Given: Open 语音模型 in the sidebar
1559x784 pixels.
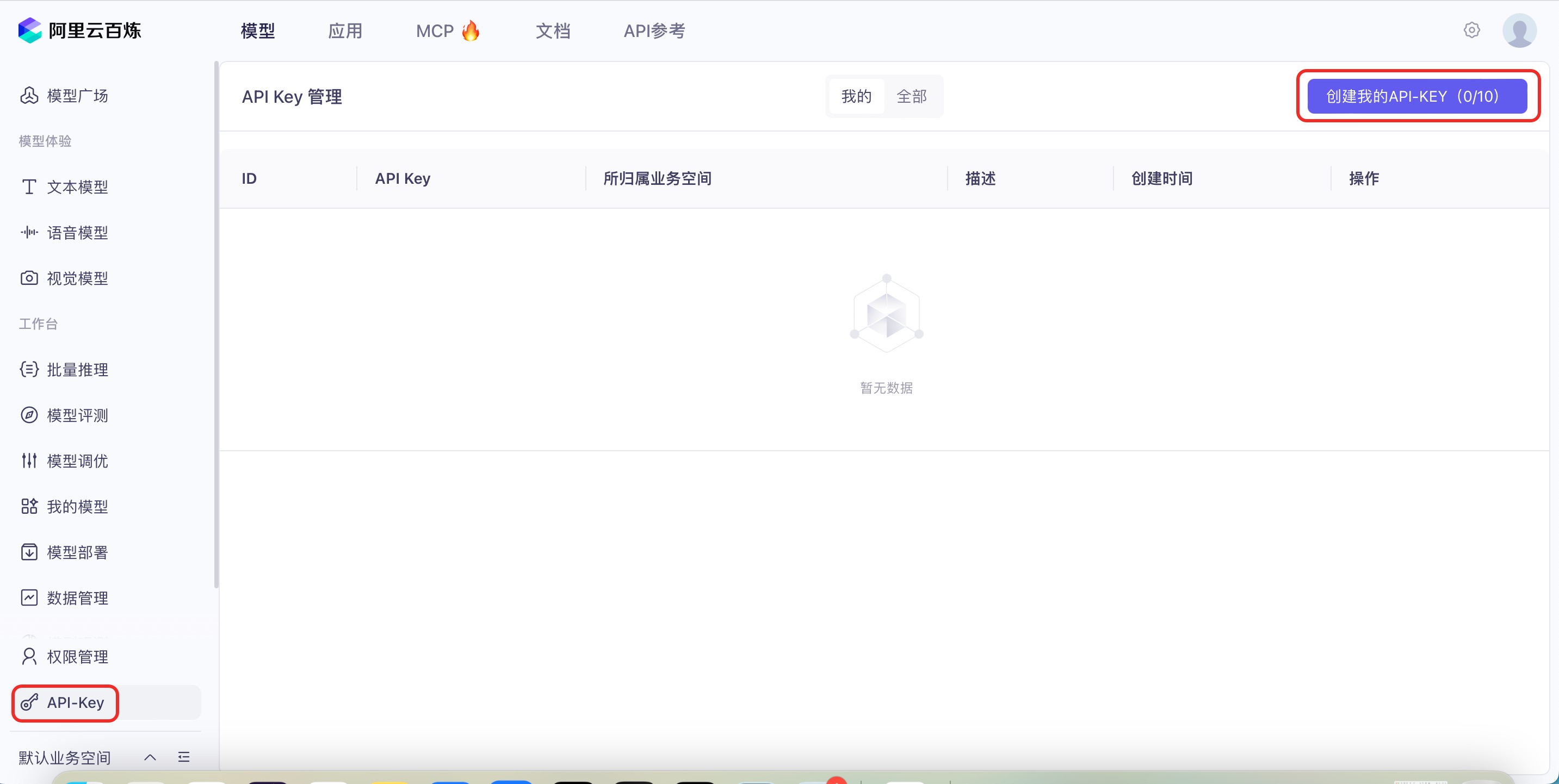Looking at the screenshot, I should tap(77, 232).
